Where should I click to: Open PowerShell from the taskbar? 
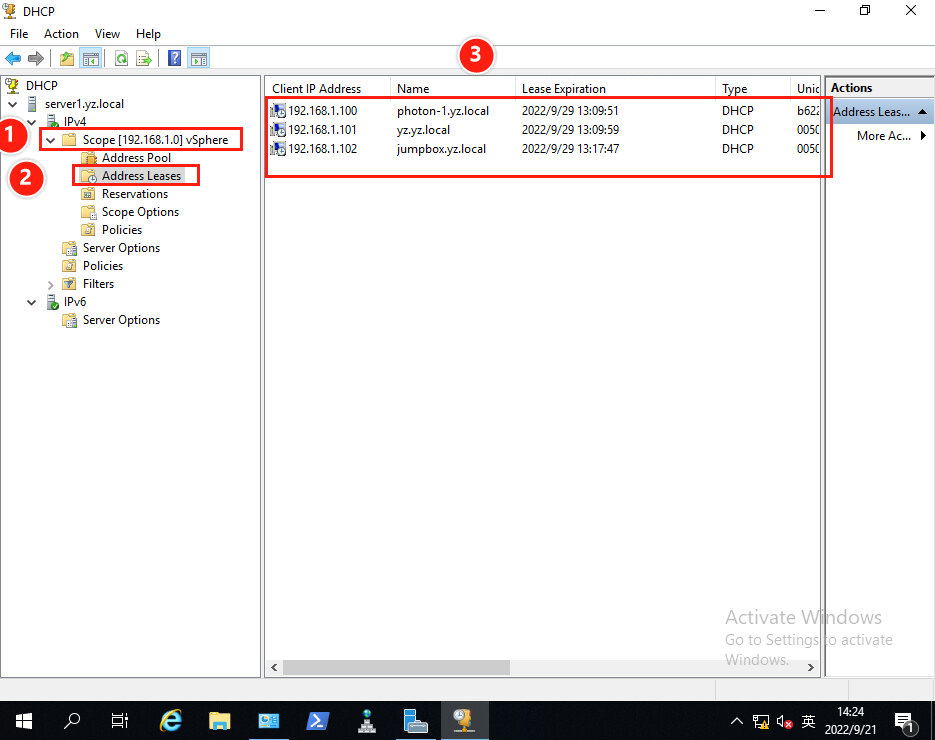point(318,720)
